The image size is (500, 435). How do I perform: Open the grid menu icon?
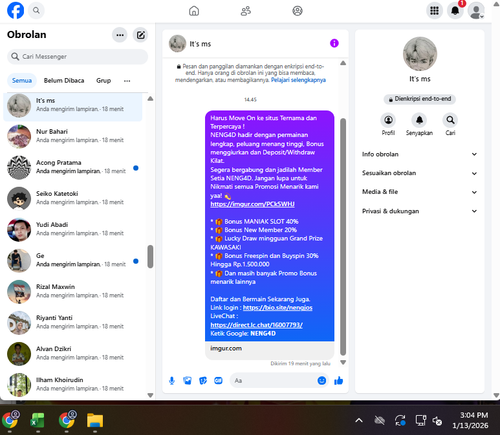434,11
